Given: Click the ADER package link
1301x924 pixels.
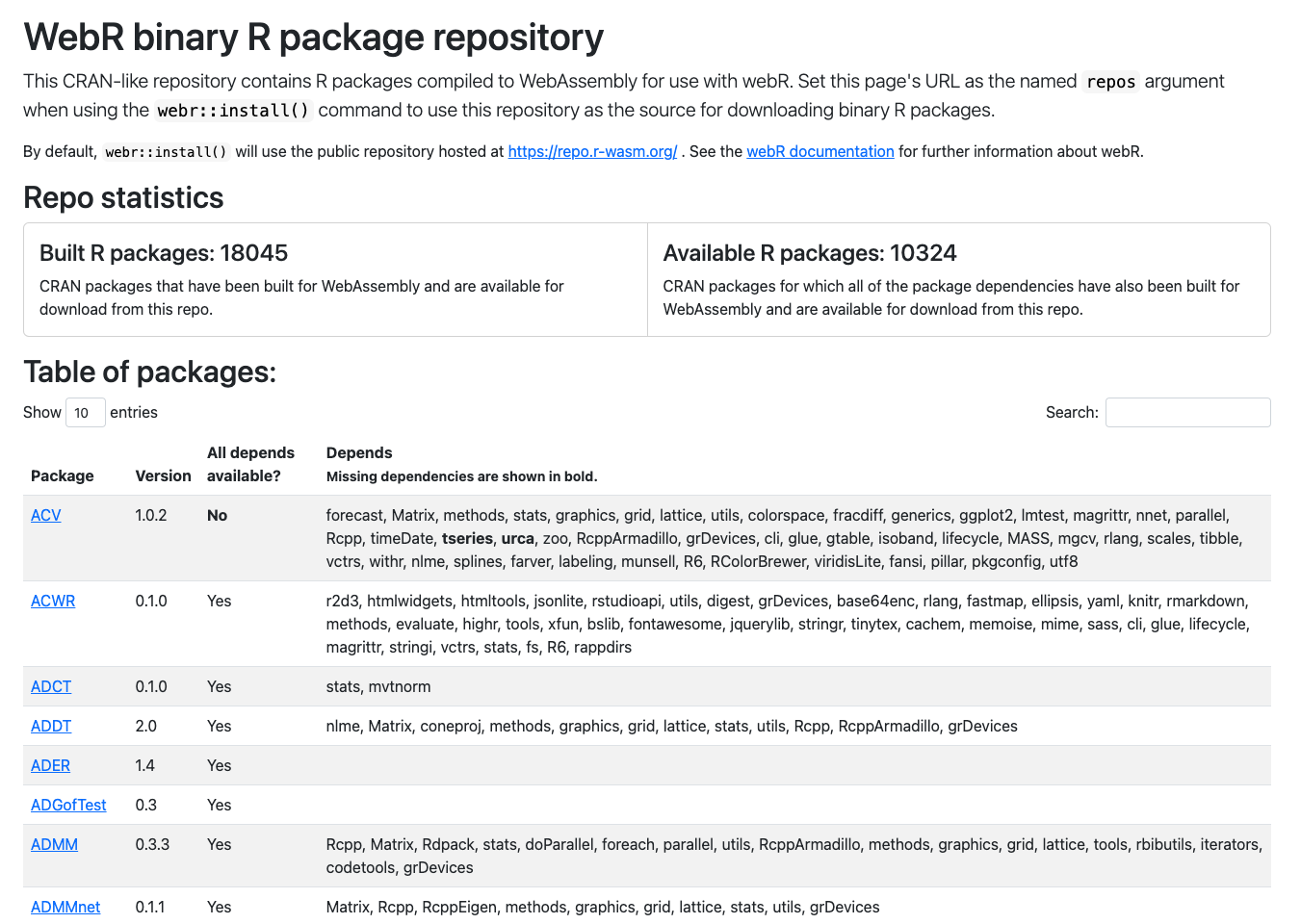Looking at the screenshot, I should coord(50,765).
